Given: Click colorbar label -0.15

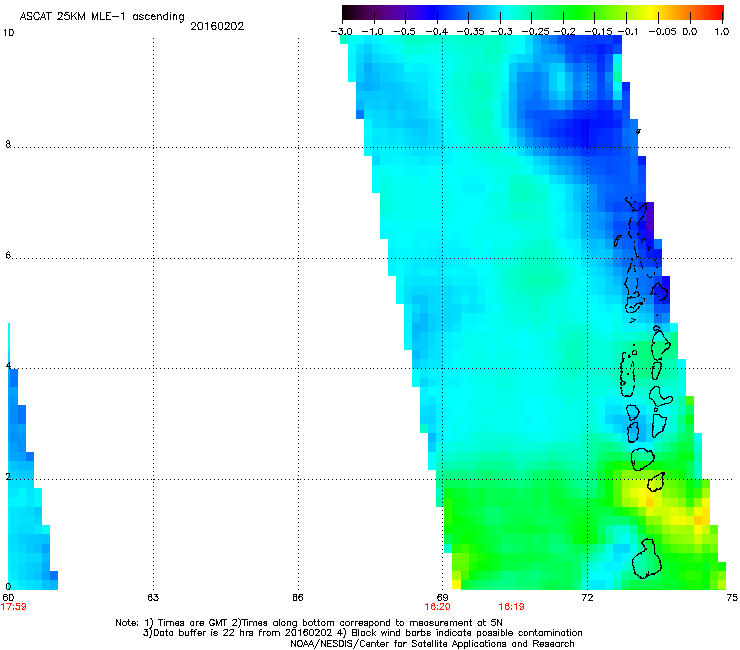Looking at the screenshot, I should [x=598, y=32].
